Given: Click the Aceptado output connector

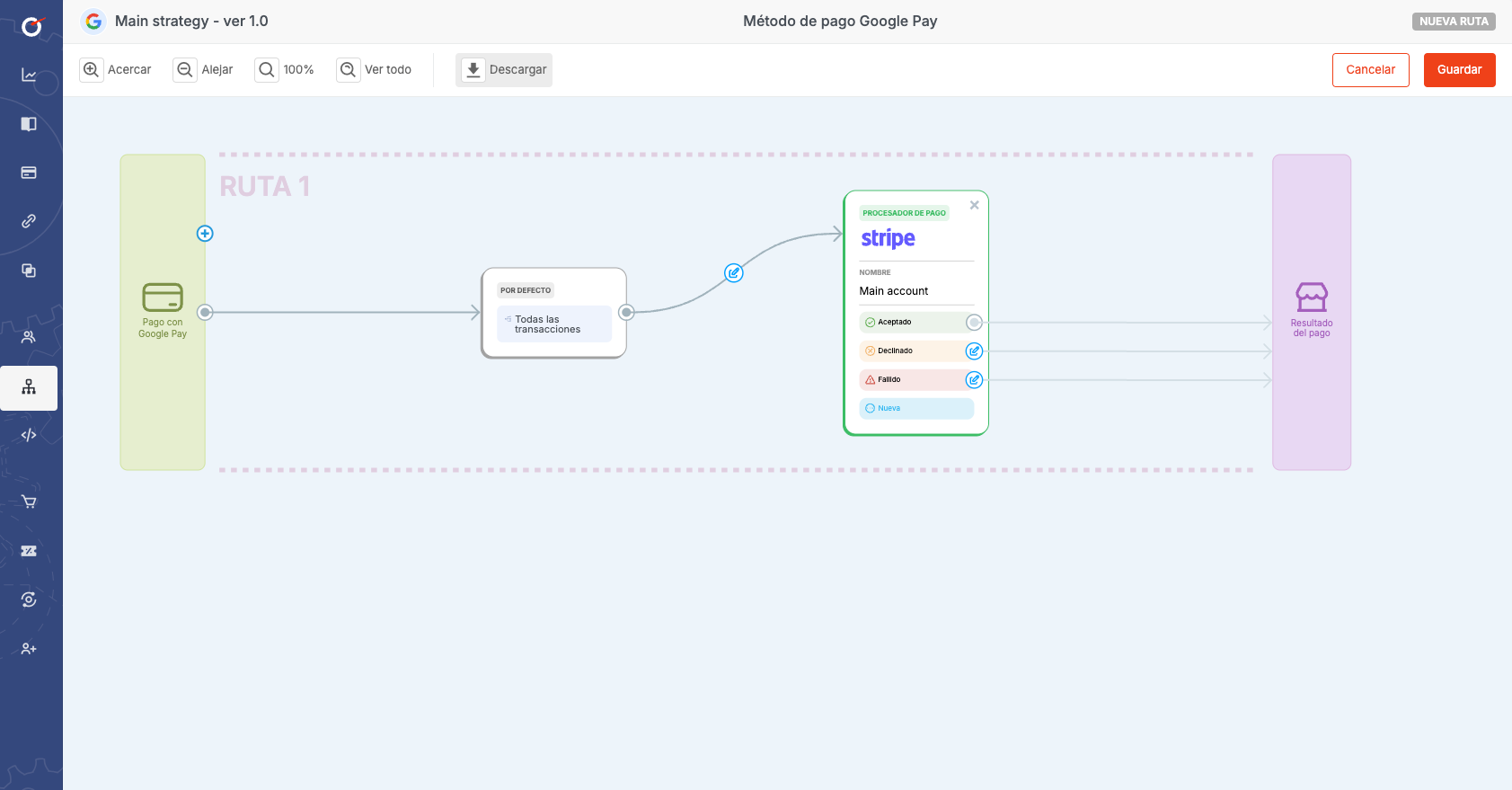Looking at the screenshot, I should click(974, 323).
